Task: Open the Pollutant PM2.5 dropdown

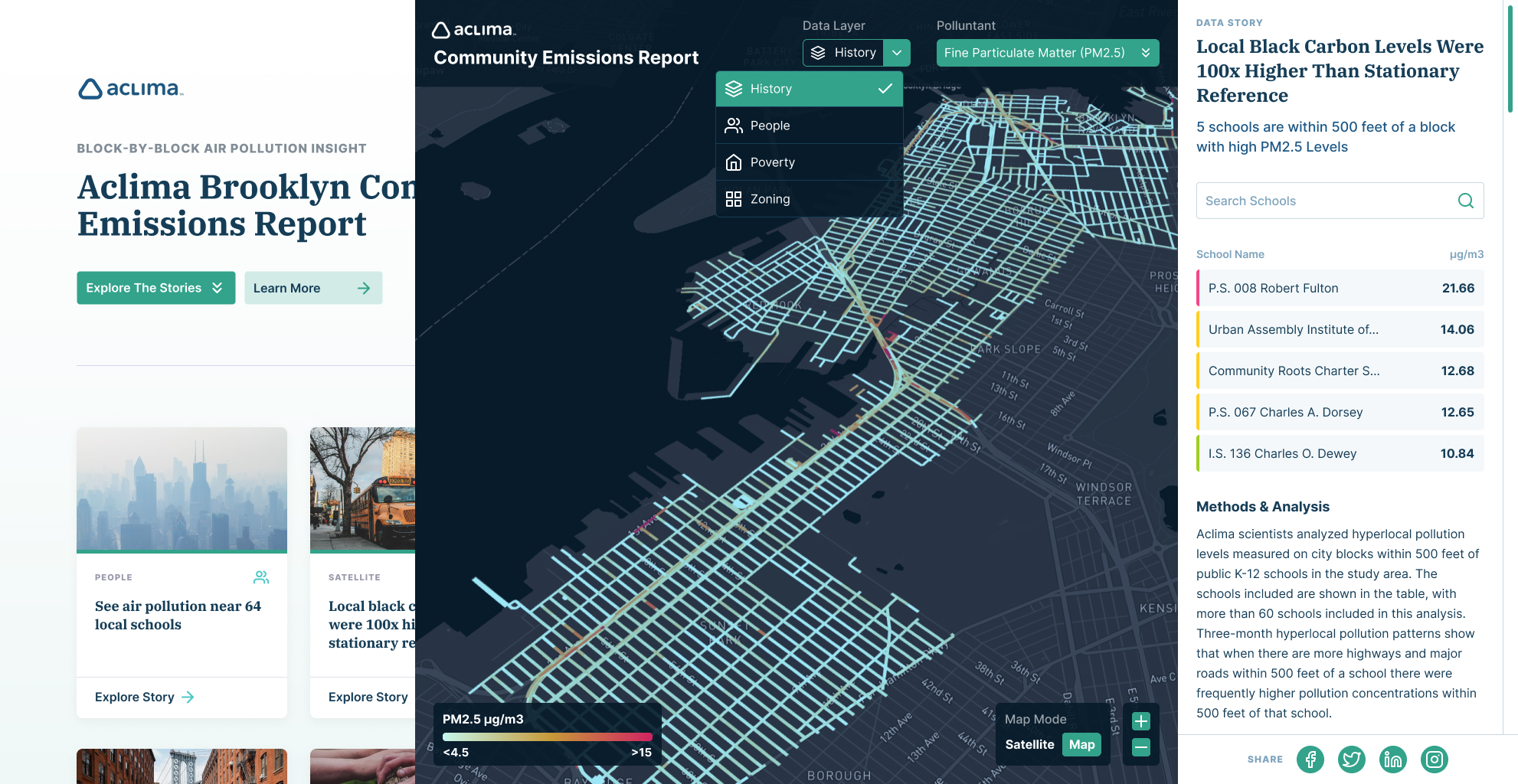Action: point(1048,53)
